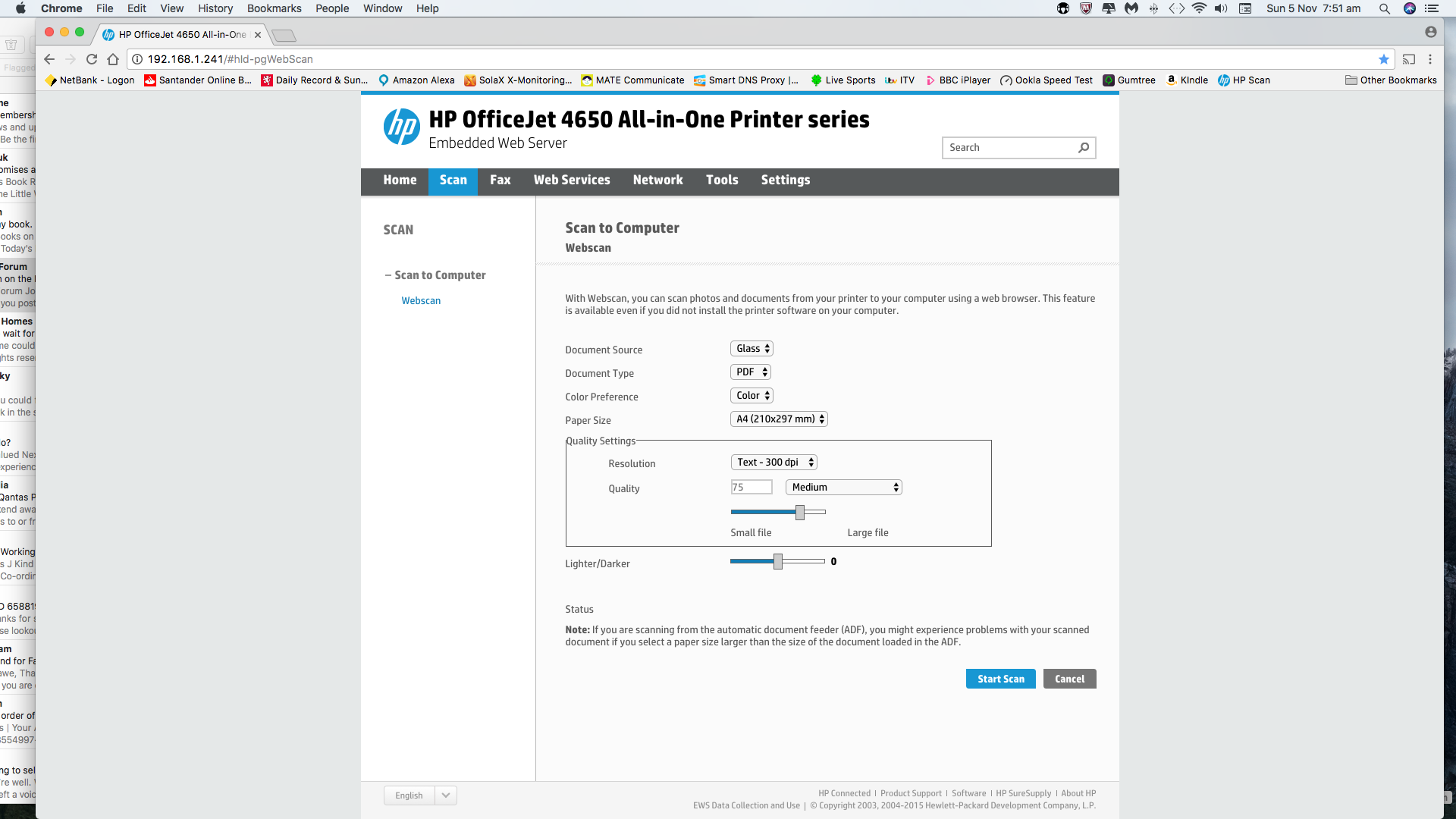This screenshot has width=1456, height=819.
Task: Click the search magnifier icon
Action: point(1084,148)
